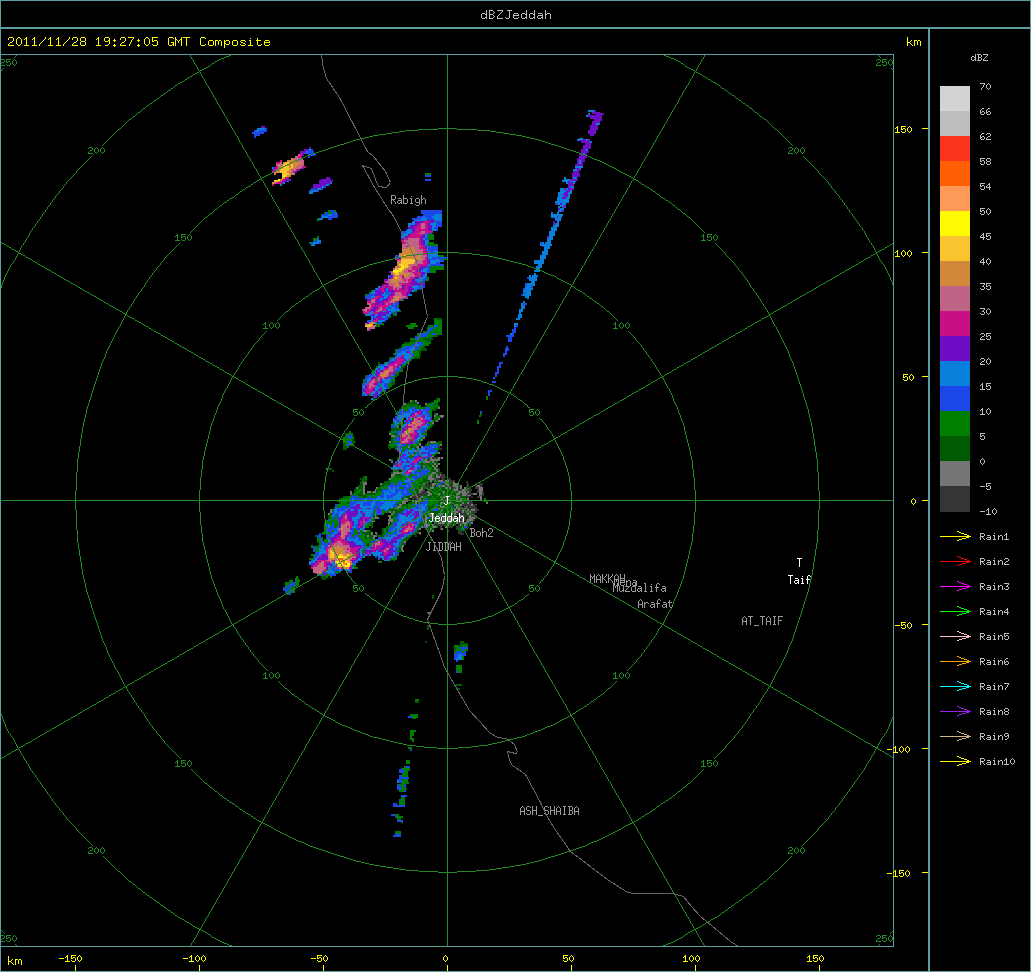Click the tan Rain9 arrow icon
This screenshot has width=1031, height=972.
pos(955,737)
